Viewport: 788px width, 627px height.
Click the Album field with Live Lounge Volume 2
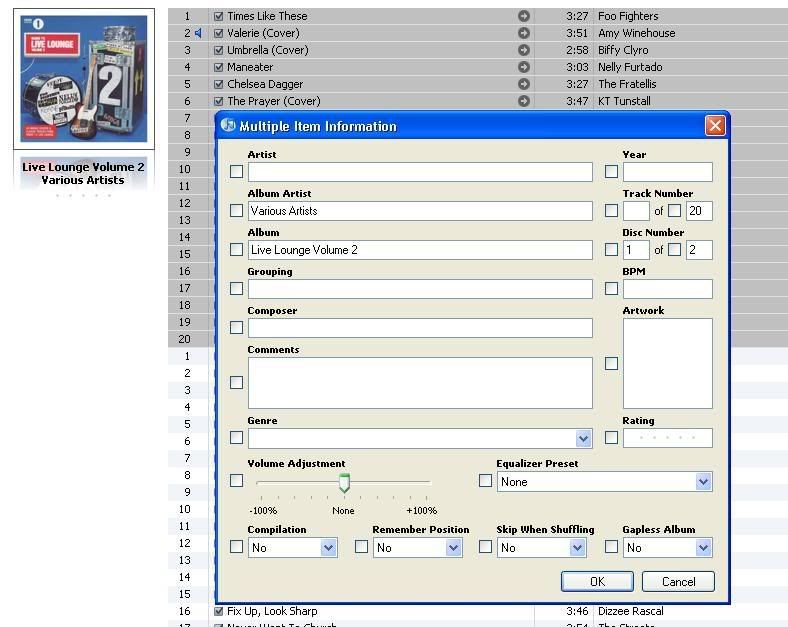[x=420, y=250]
